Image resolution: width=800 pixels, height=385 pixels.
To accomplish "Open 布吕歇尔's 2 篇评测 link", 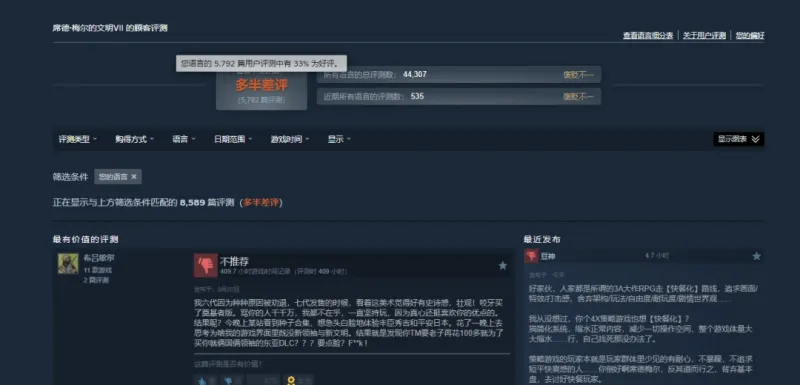I will 96,280.
